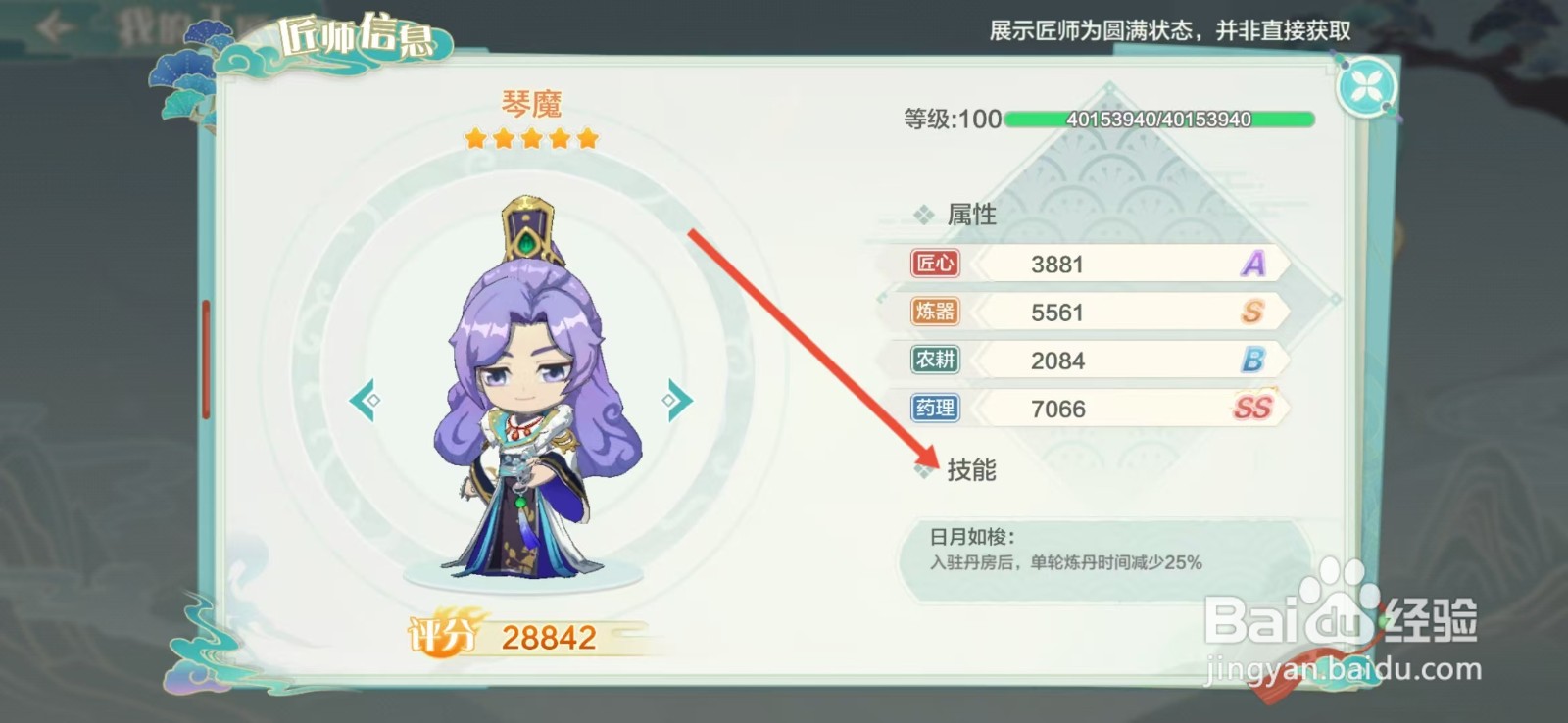Tap the five-star rating row
Screen dimensions: 1568x723
point(531,138)
